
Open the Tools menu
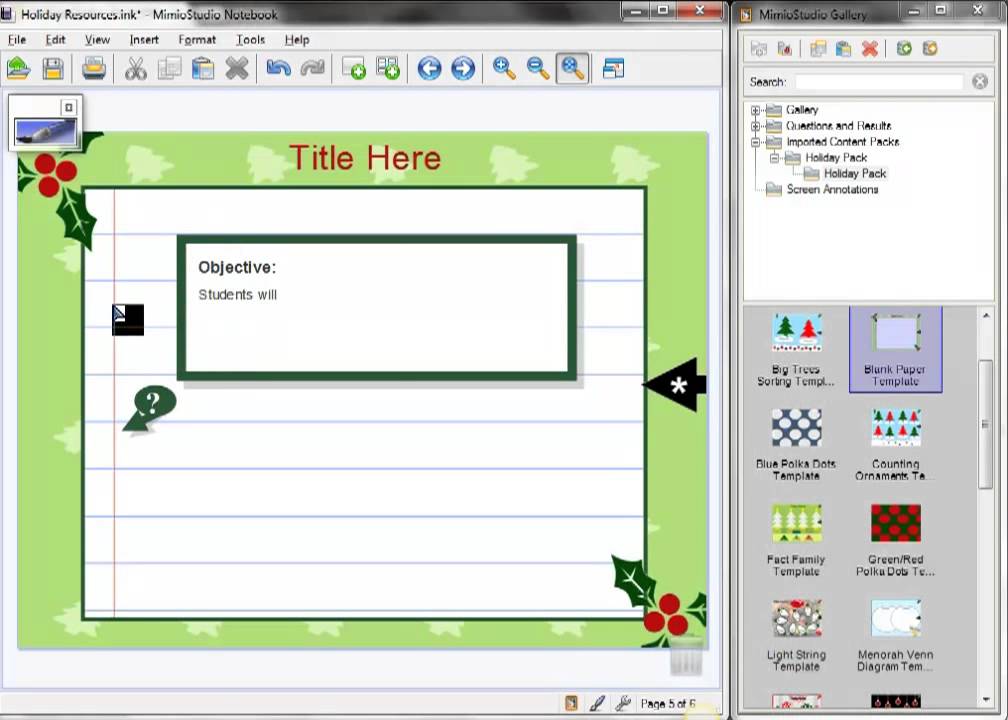(x=250, y=40)
